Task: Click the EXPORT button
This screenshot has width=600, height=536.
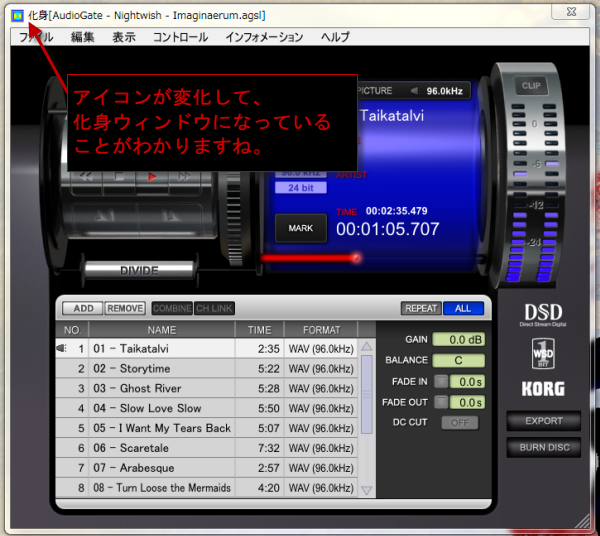Action: (544, 421)
